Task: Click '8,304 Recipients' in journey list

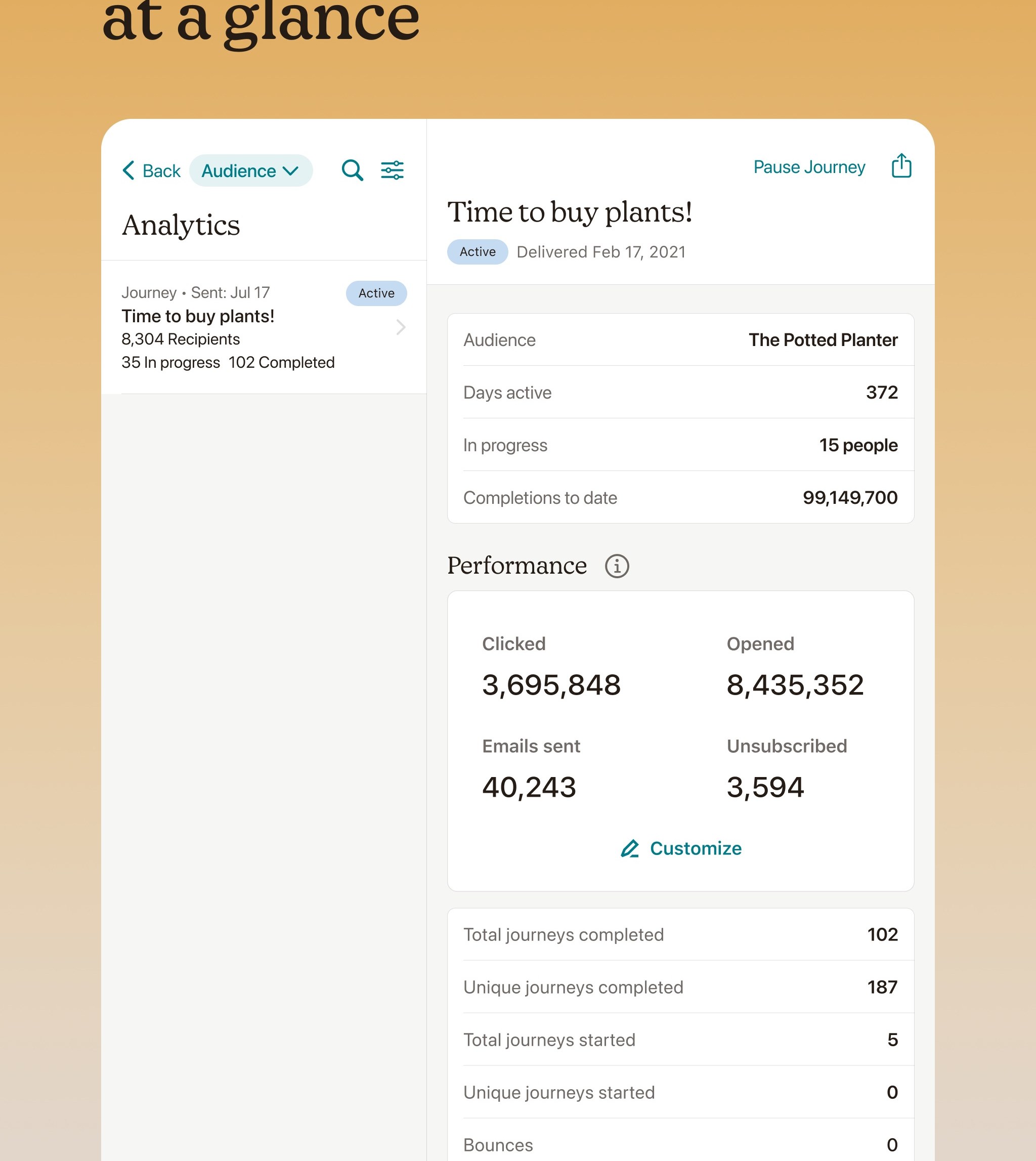Action: (x=181, y=339)
